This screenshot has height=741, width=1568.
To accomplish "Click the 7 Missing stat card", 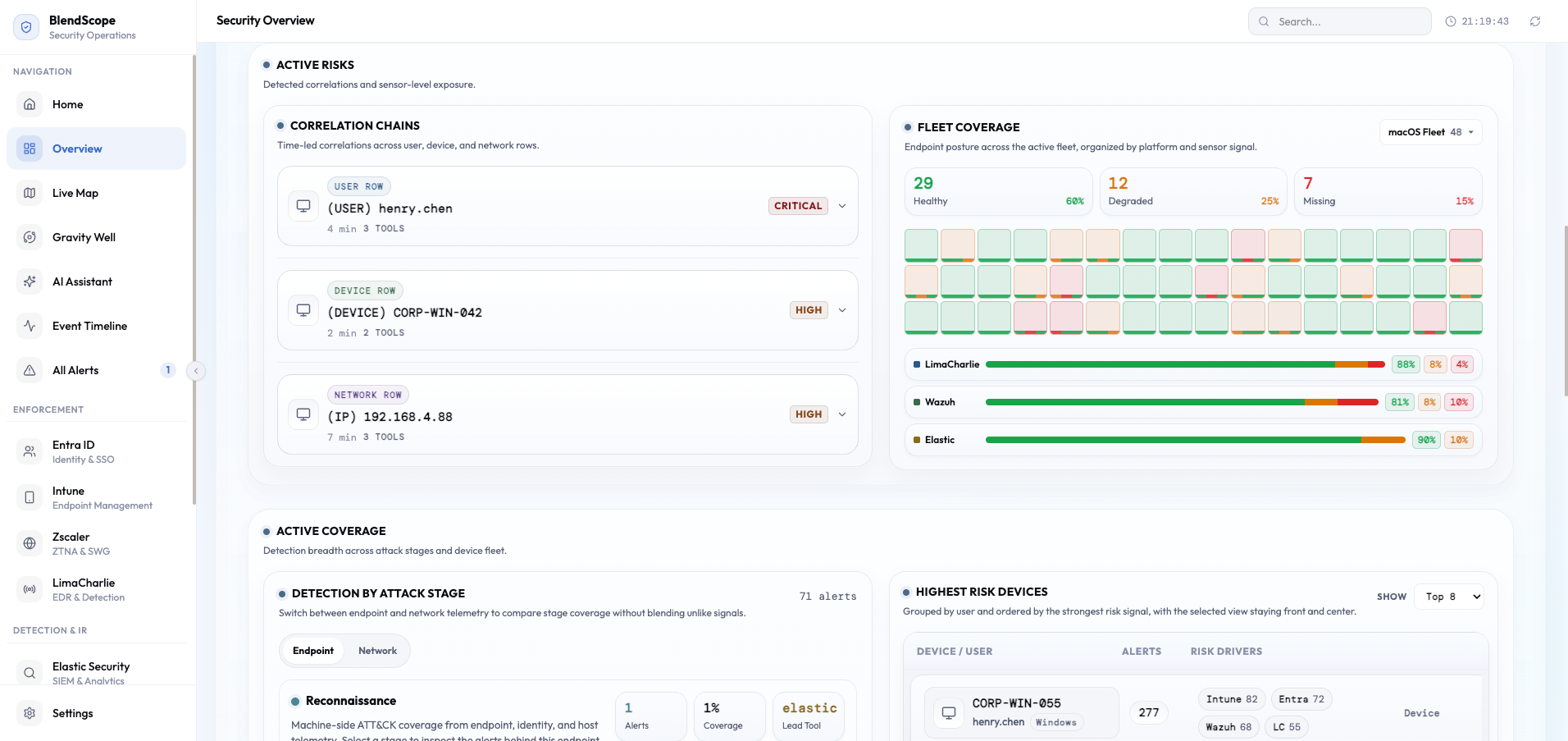I will pos(1388,191).
